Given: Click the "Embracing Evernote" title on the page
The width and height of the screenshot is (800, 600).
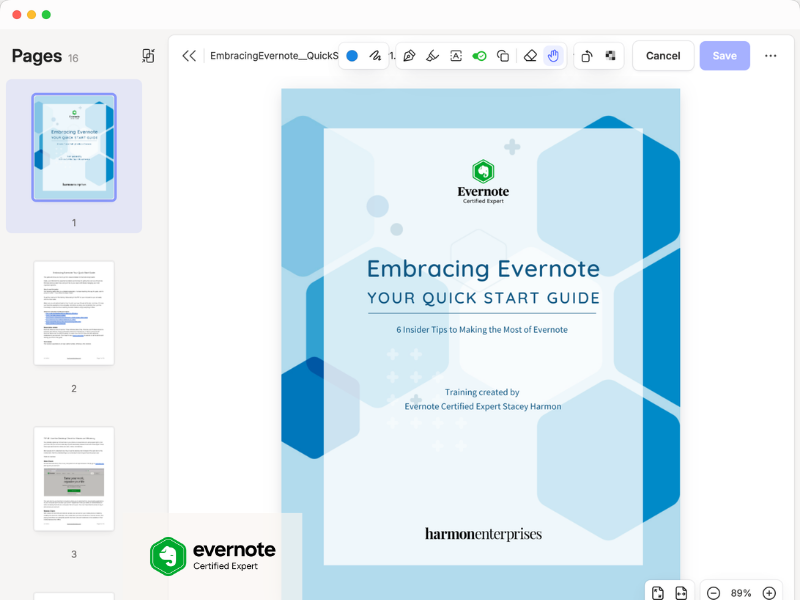Looking at the screenshot, I should pyautogui.click(x=483, y=269).
